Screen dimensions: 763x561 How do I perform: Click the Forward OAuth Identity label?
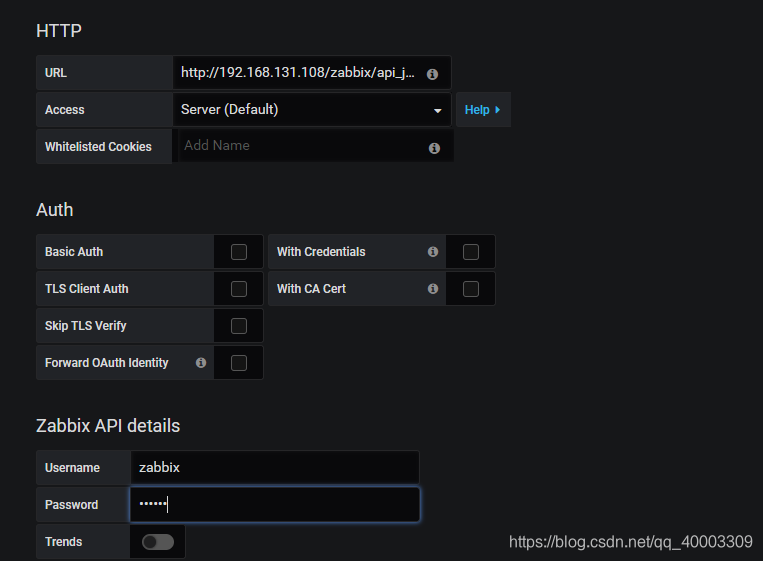pos(107,363)
